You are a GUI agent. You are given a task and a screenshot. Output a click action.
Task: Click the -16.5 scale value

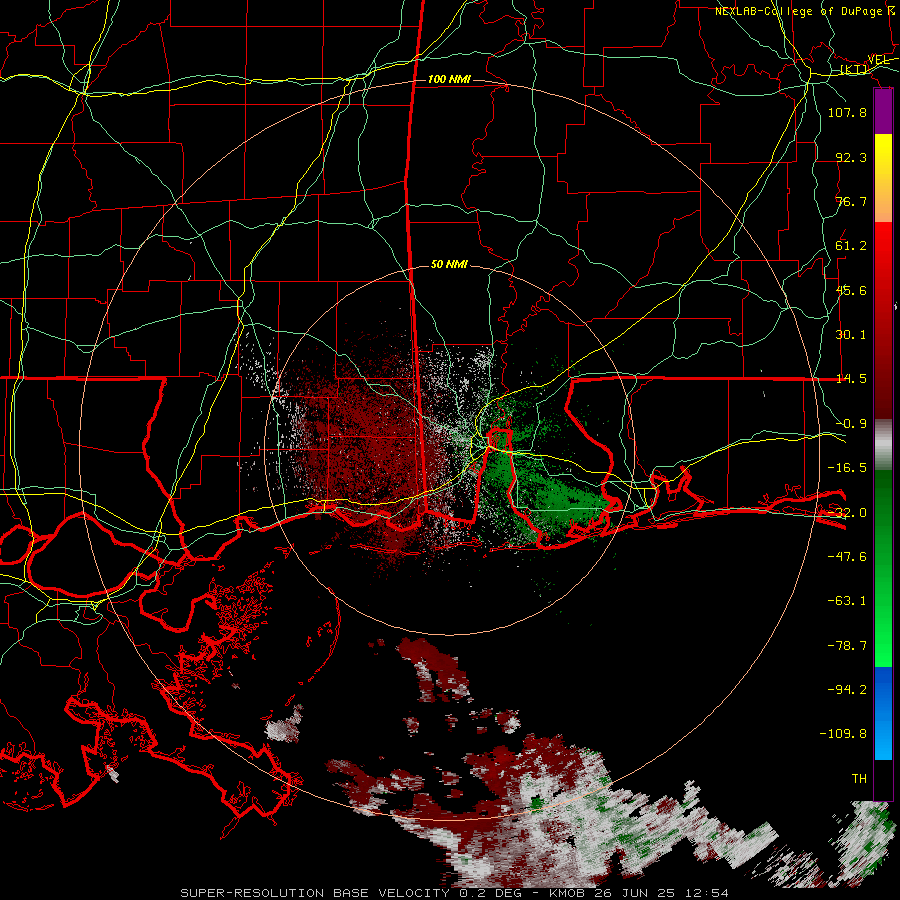847,468
